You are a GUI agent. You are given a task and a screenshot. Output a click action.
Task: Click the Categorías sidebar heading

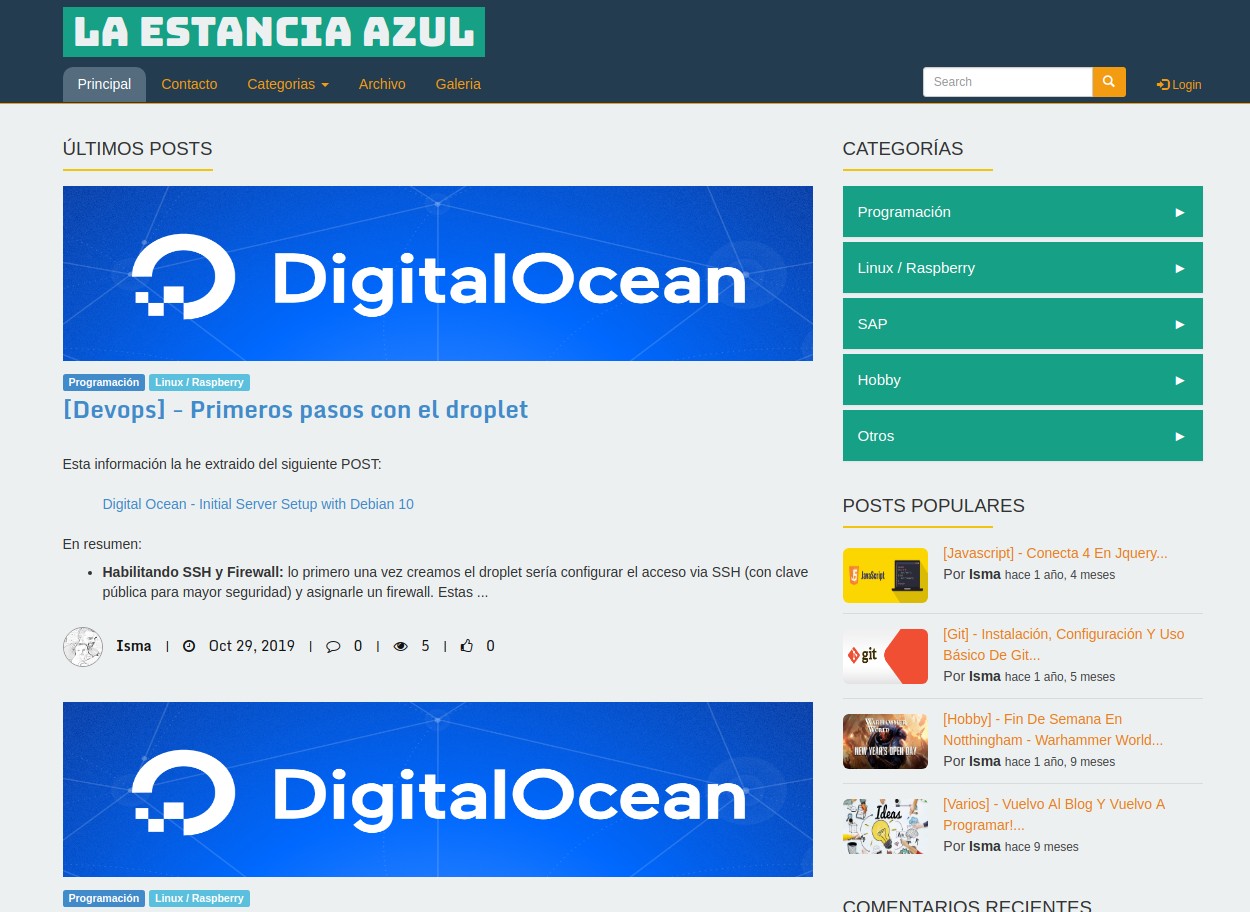click(903, 149)
